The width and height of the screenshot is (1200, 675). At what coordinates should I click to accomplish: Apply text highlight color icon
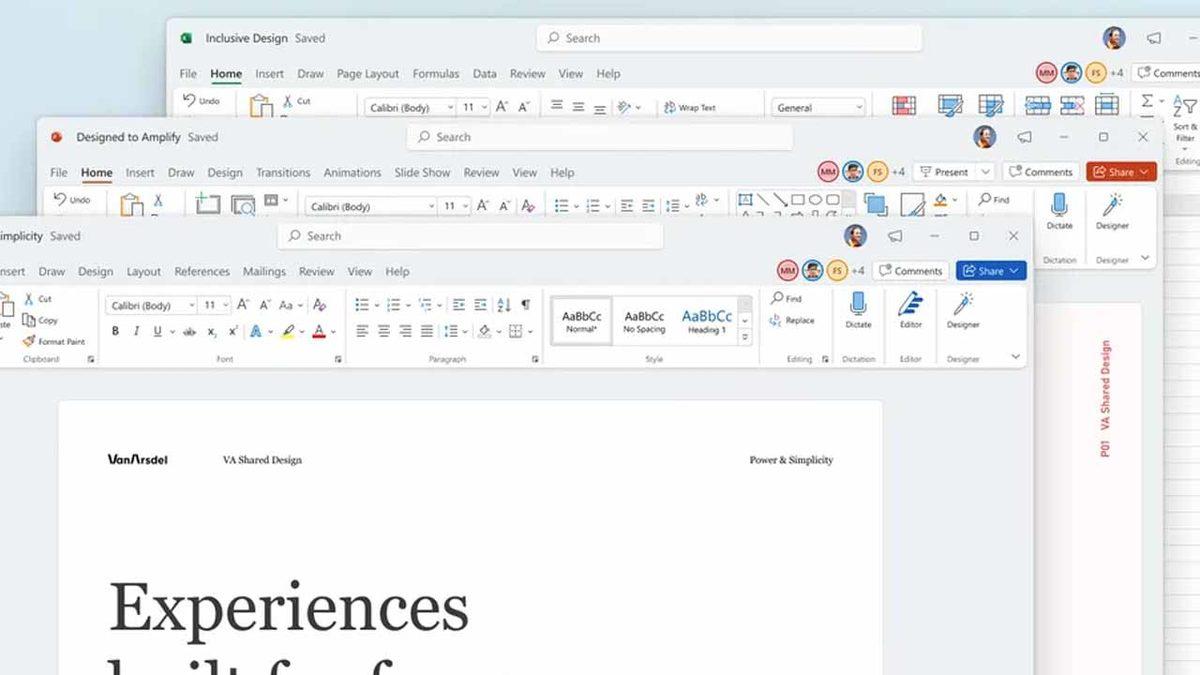pos(287,329)
